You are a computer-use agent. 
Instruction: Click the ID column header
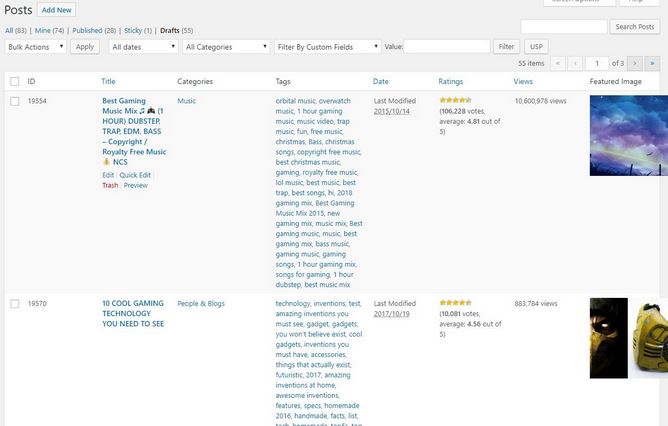(32, 81)
